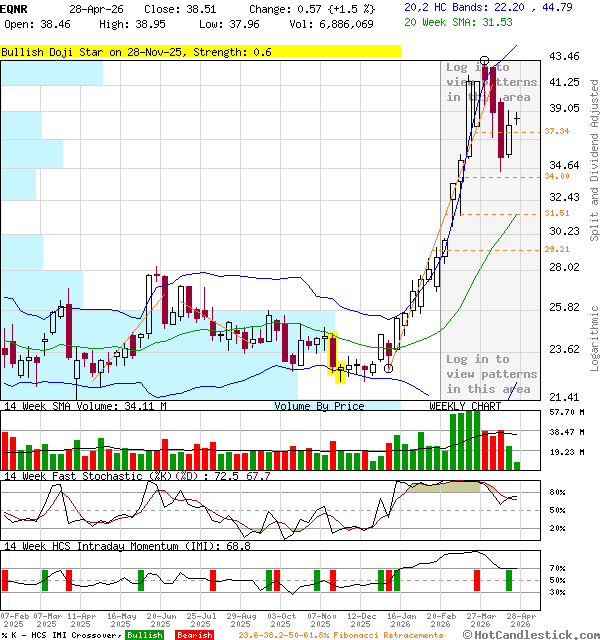Image resolution: width=600 pixels, height=640 pixels.
Task: Click the 34.00 Fibonacci level label
Action: coord(556,176)
